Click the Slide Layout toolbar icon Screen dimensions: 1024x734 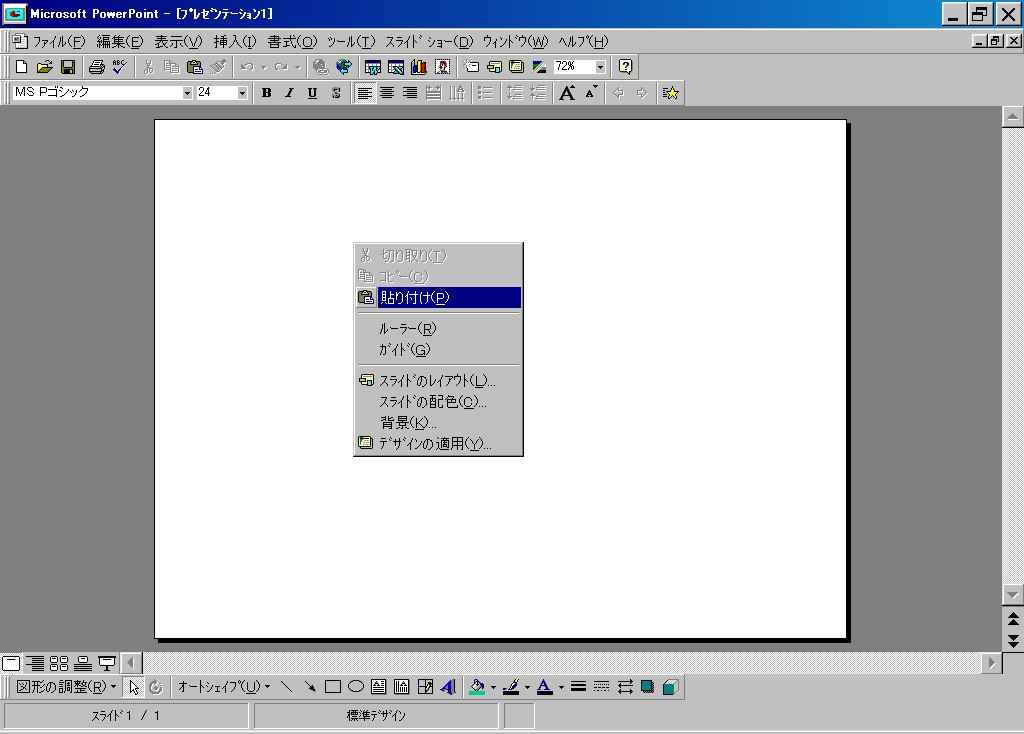point(494,67)
